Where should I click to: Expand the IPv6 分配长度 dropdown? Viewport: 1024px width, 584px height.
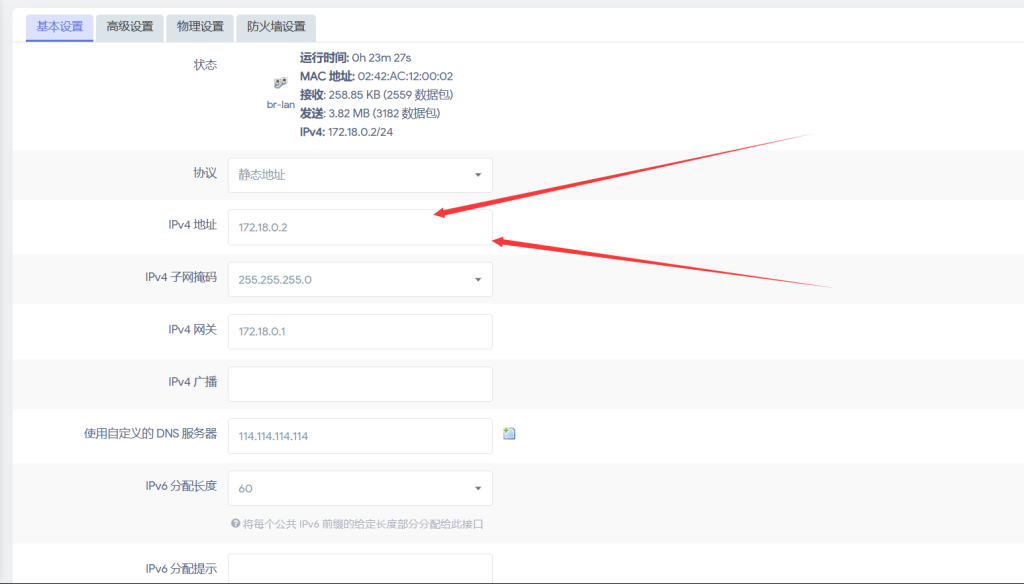tap(360, 489)
